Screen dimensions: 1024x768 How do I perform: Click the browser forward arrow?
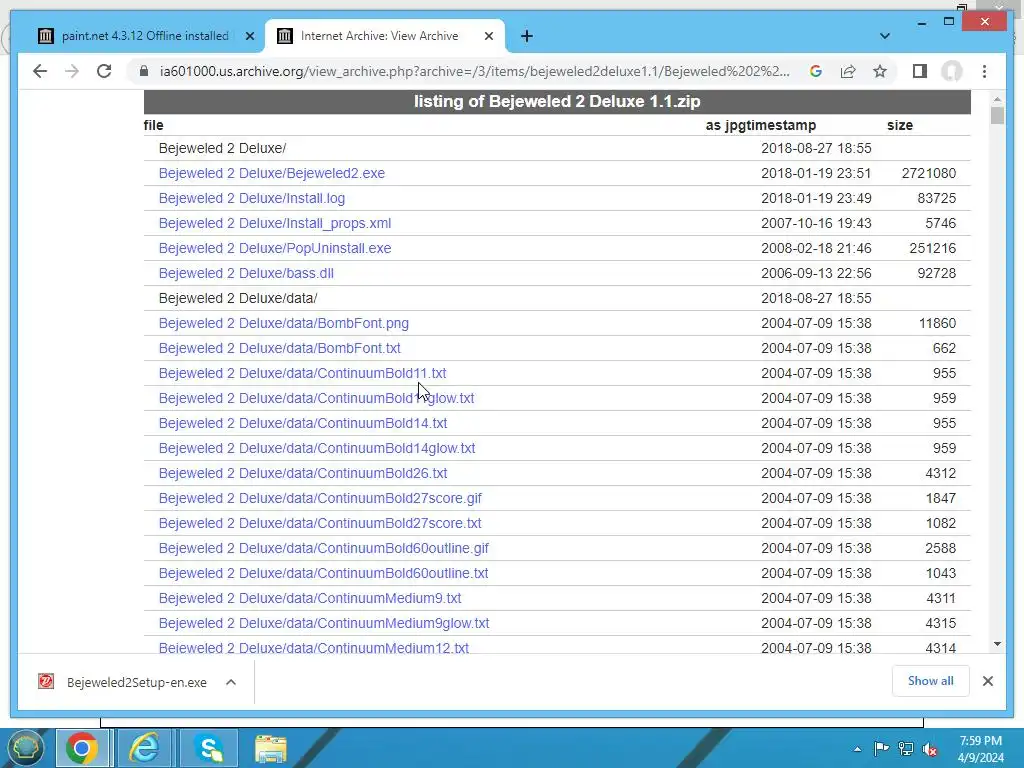72,71
